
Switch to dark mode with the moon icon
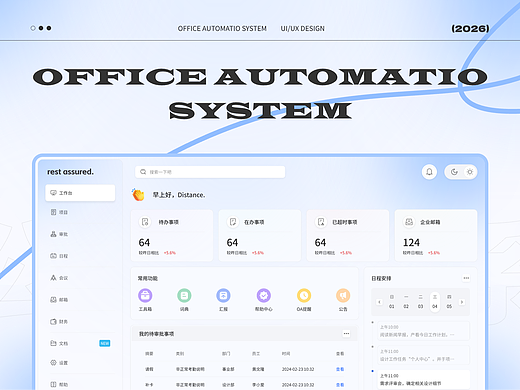coord(454,172)
